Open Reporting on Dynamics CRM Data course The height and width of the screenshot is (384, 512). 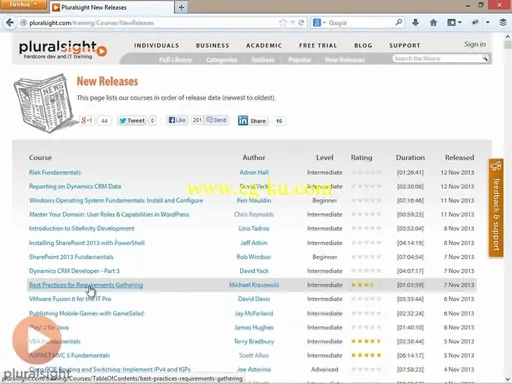75,186
